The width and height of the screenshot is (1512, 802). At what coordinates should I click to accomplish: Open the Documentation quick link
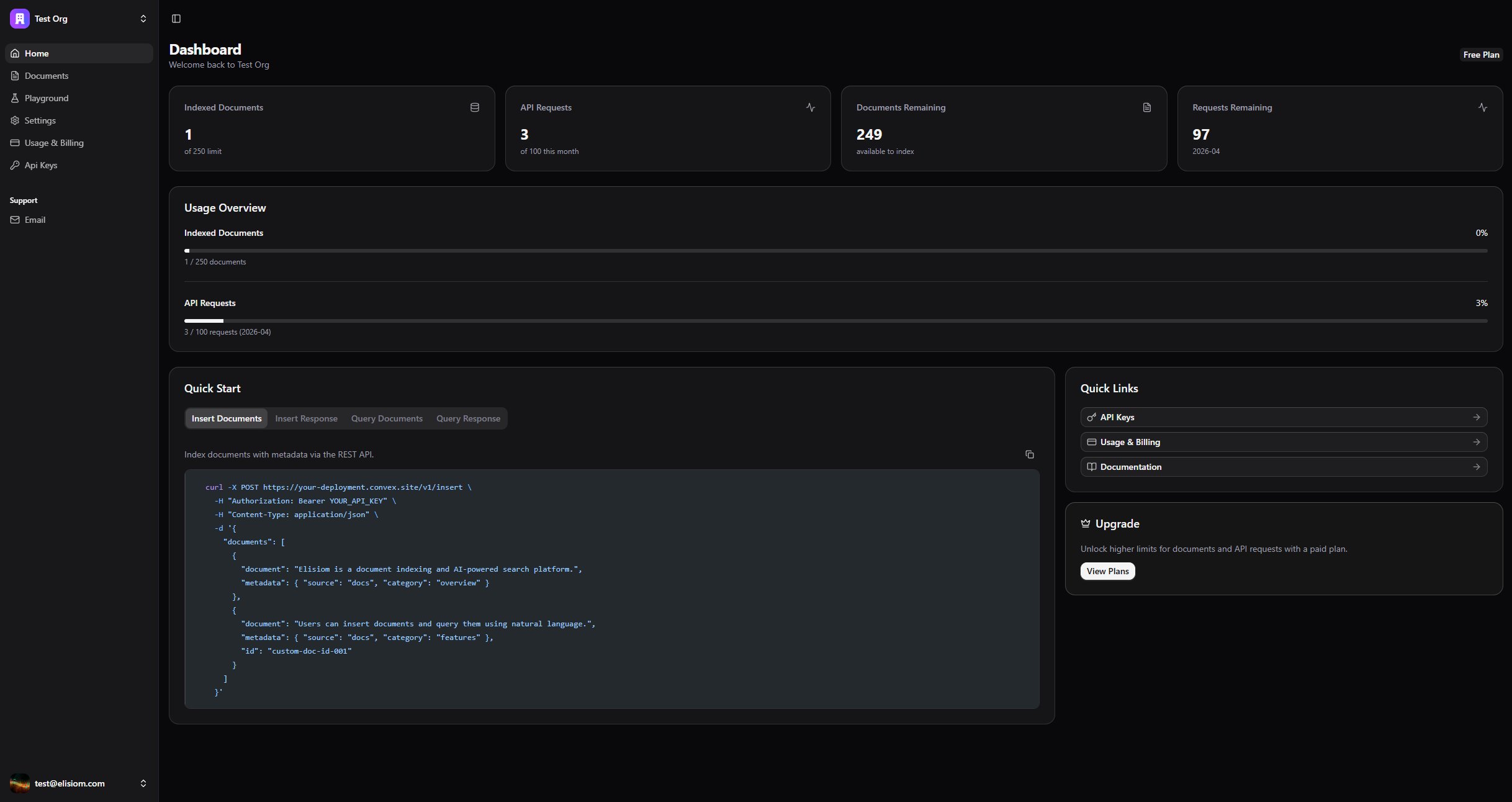point(1284,467)
